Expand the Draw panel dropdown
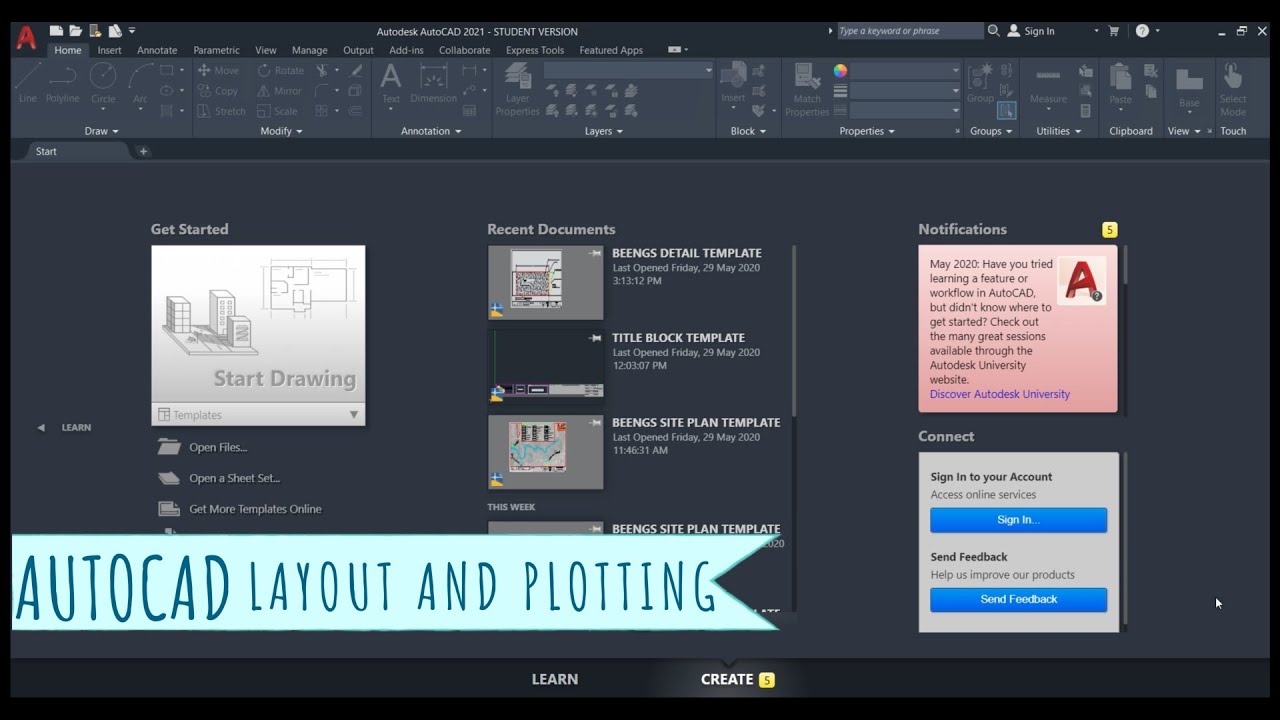 pyautogui.click(x=102, y=131)
